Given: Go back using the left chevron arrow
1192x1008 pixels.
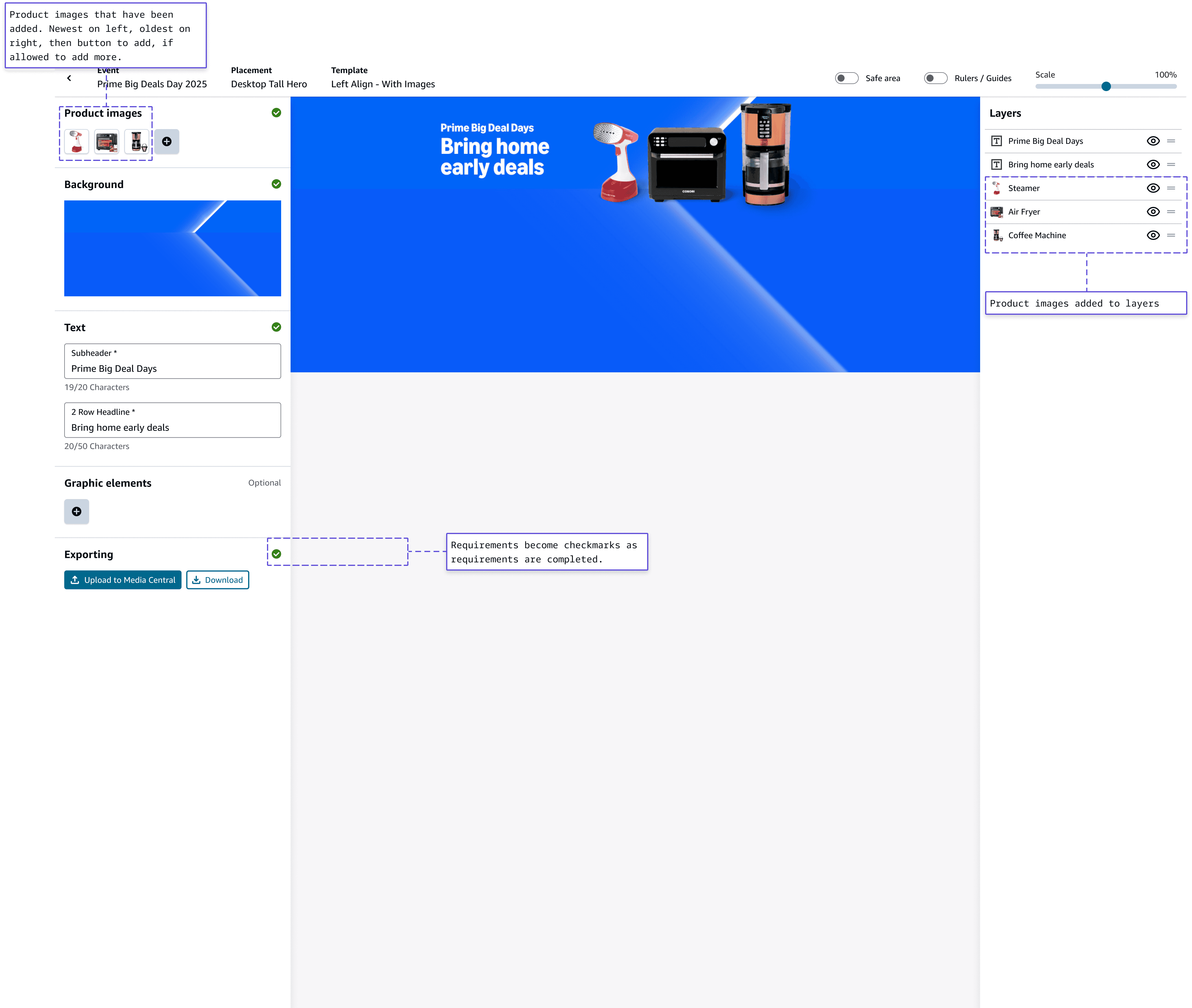Looking at the screenshot, I should (x=69, y=78).
